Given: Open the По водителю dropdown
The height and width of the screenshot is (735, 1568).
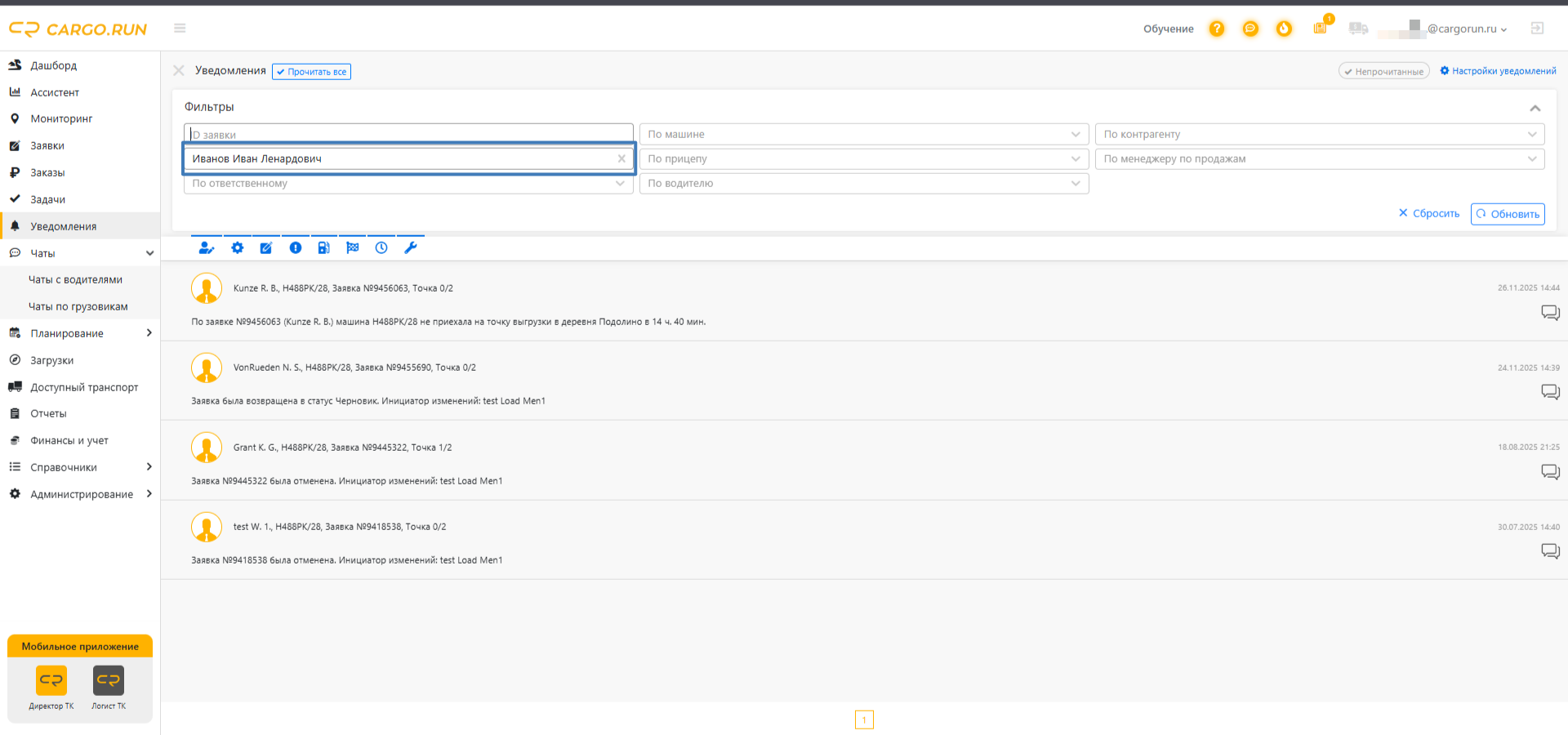Looking at the screenshot, I should (864, 184).
